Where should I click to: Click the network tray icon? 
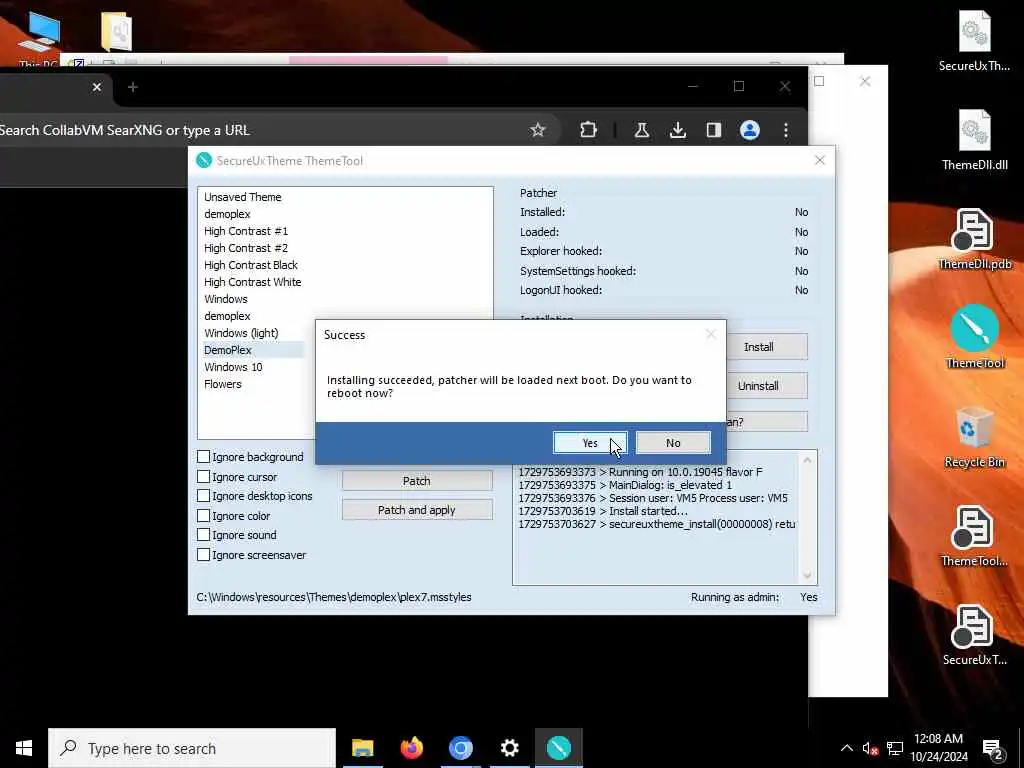[x=895, y=748]
